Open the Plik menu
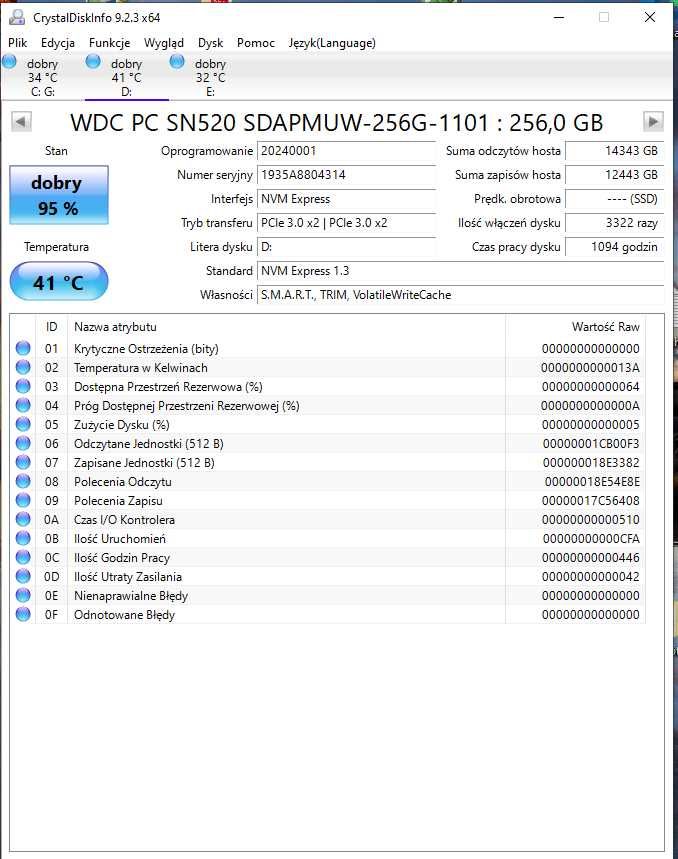Viewport: 678px width, 859px height. [18, 43]
